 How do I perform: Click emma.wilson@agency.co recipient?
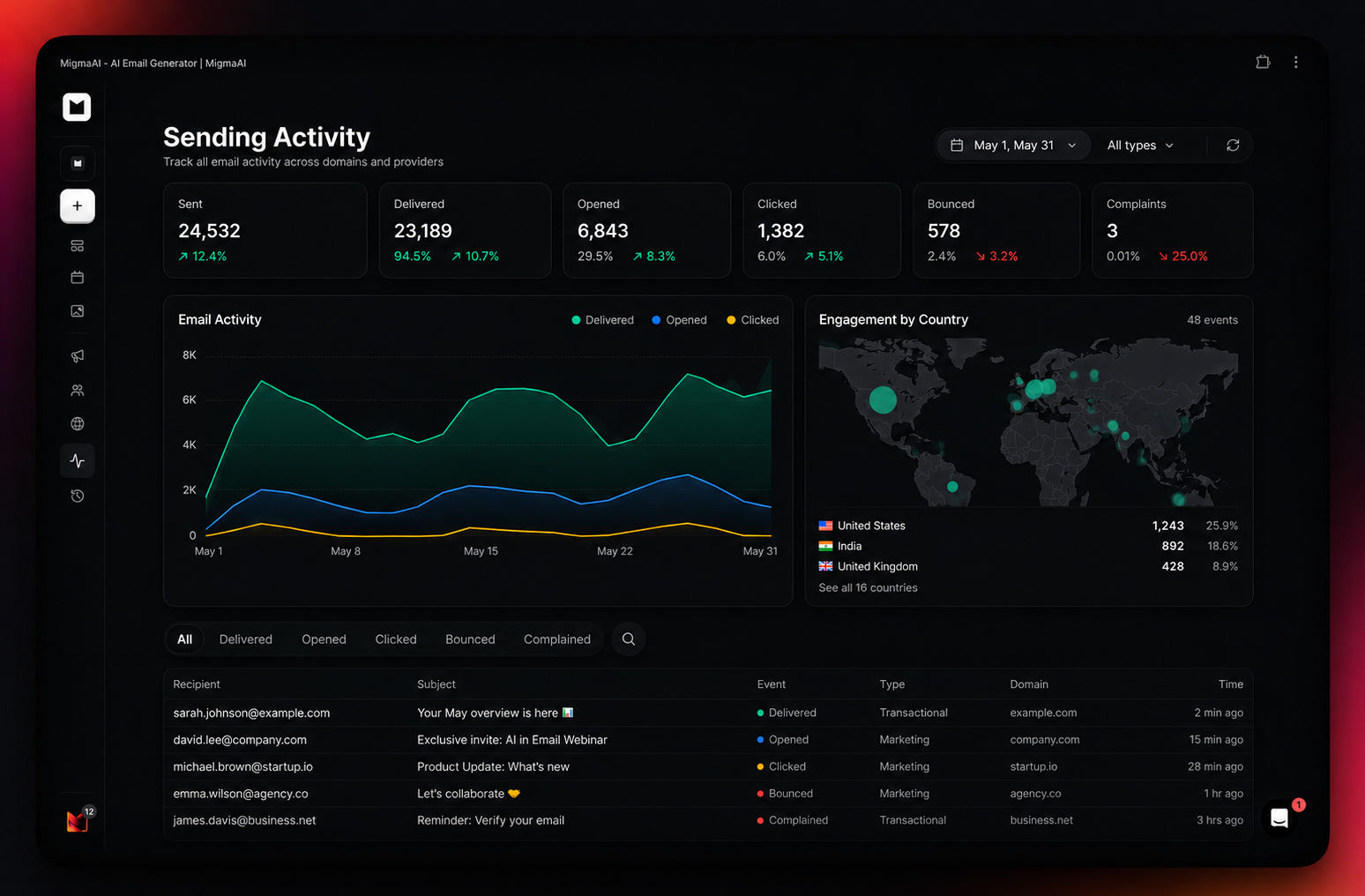pyautogui.click(x=241, y=794)
